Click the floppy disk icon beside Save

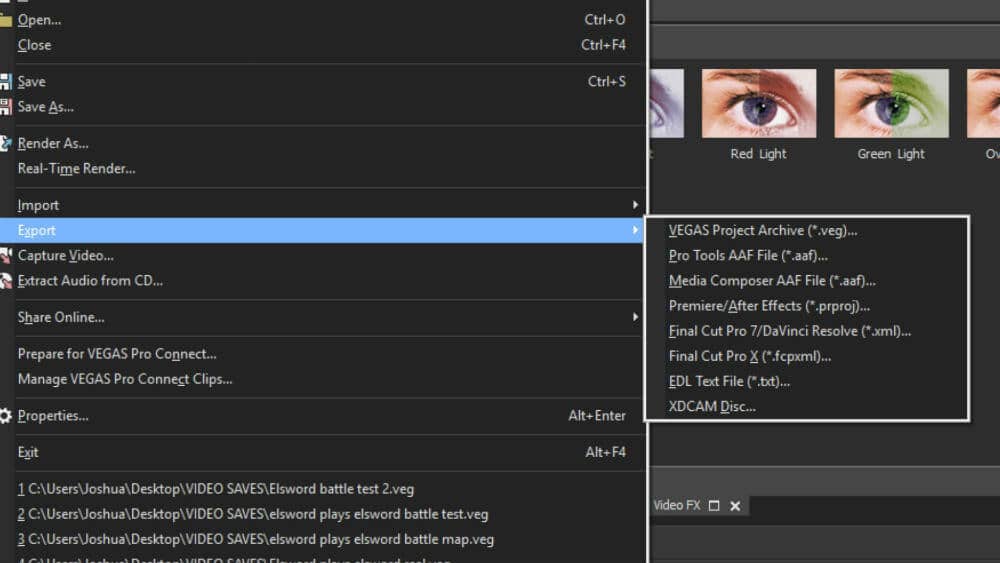[x=5, y=82]
